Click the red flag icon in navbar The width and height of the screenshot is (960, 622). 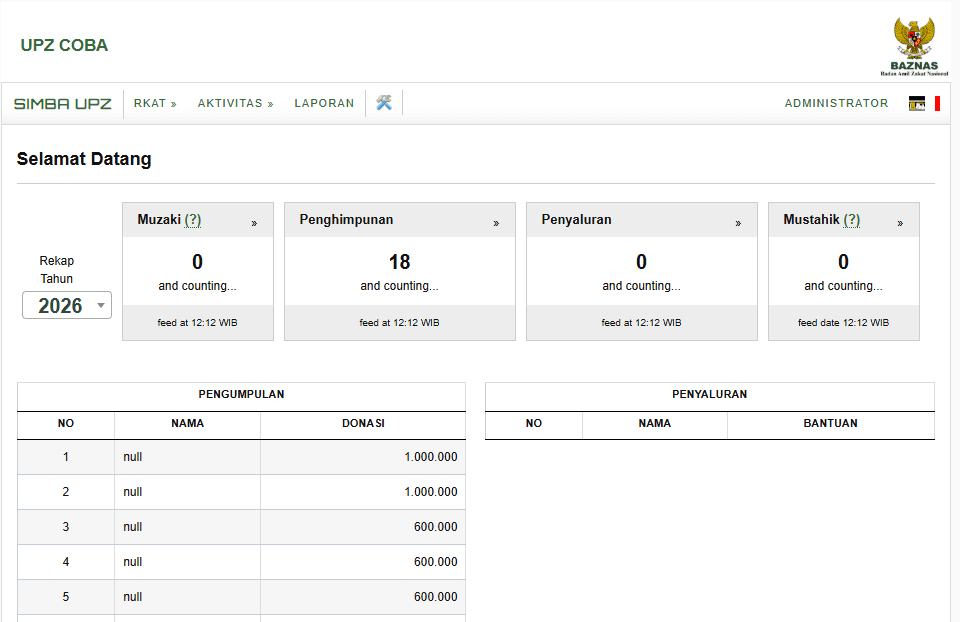937,103
